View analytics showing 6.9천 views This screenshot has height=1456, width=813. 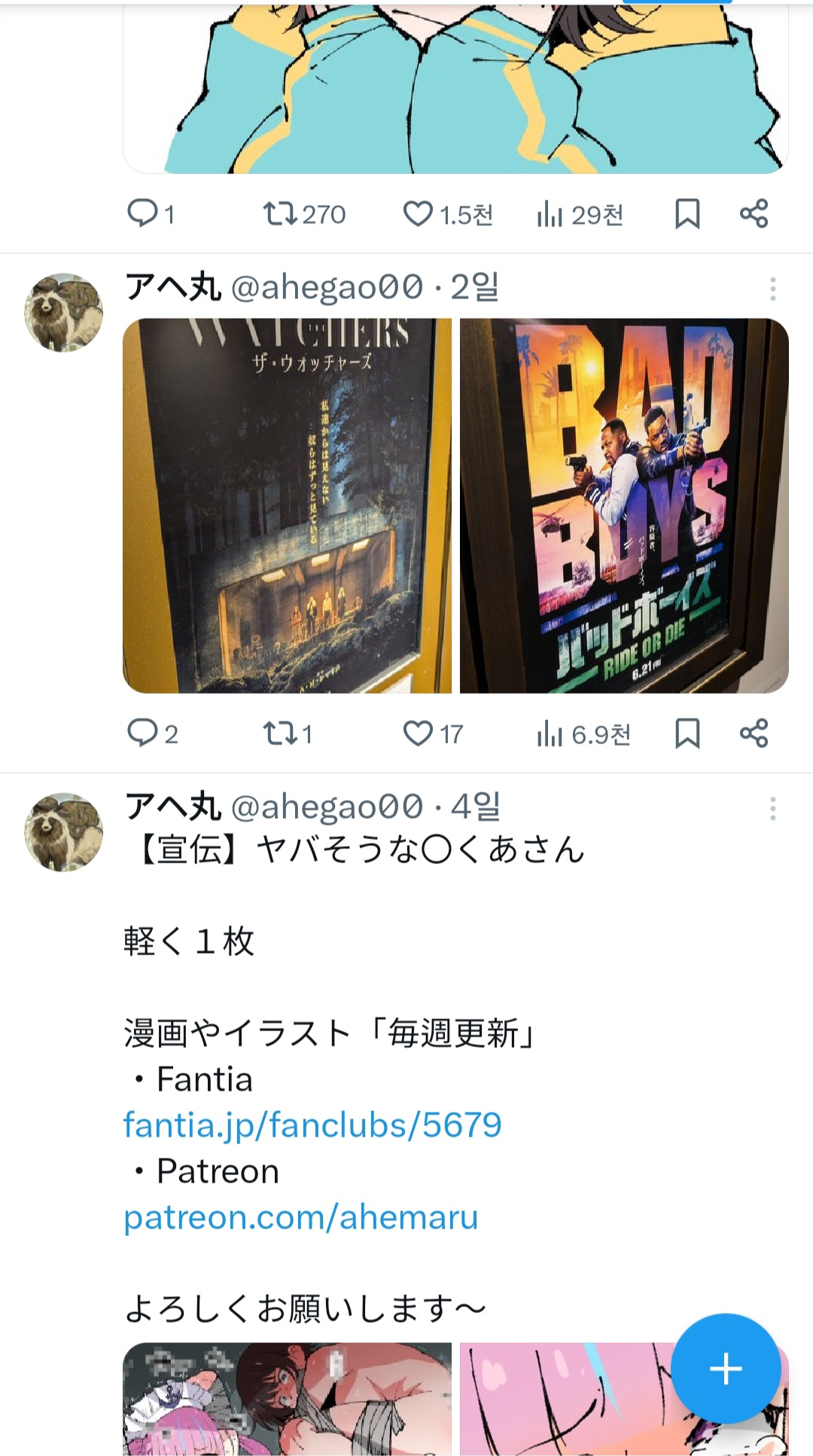pos(583,733)
